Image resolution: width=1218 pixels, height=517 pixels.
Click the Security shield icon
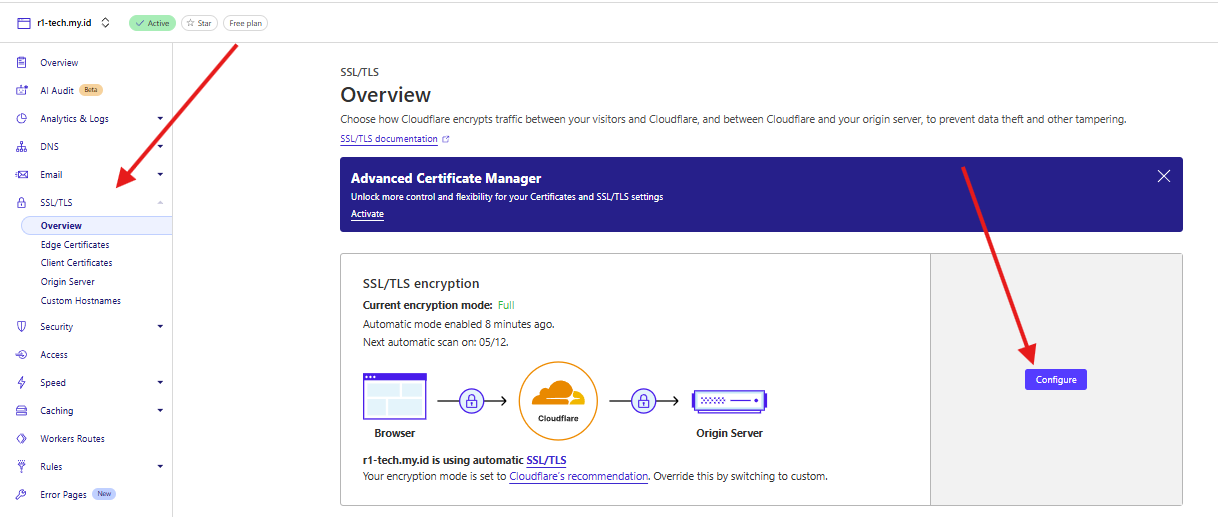tap(22, 327)
